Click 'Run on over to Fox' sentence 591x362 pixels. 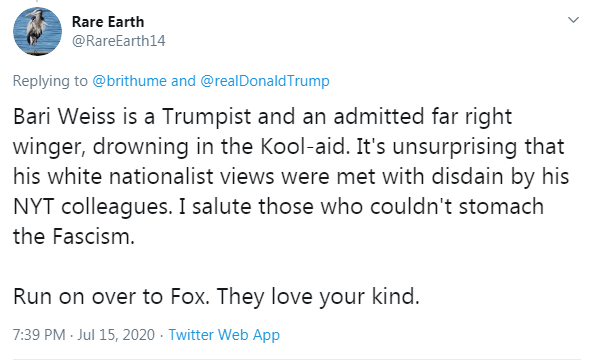(x=111, y=296)
